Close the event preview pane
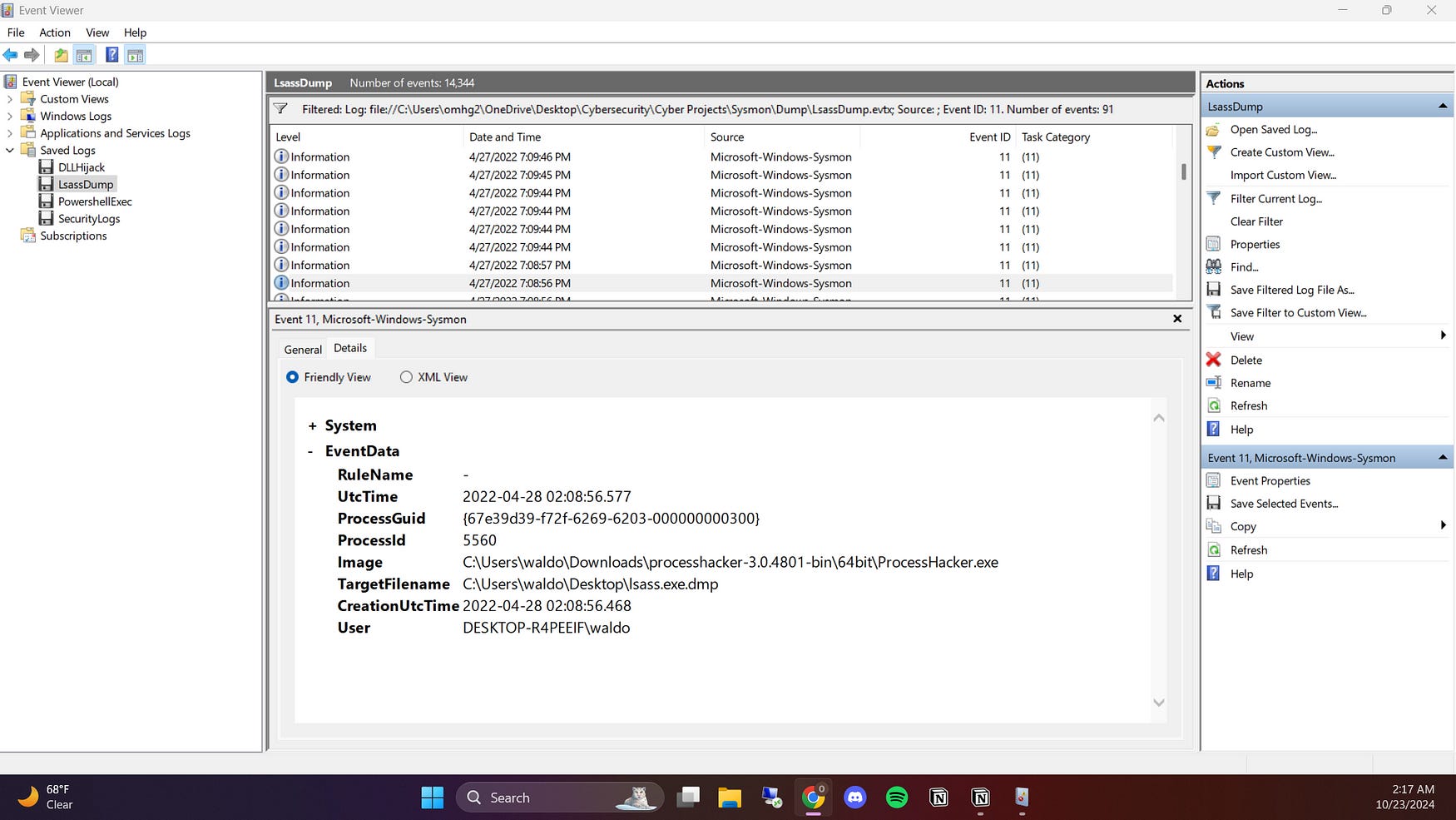Viewport: 1456px width, 820px height. [x=1177, y=319]
